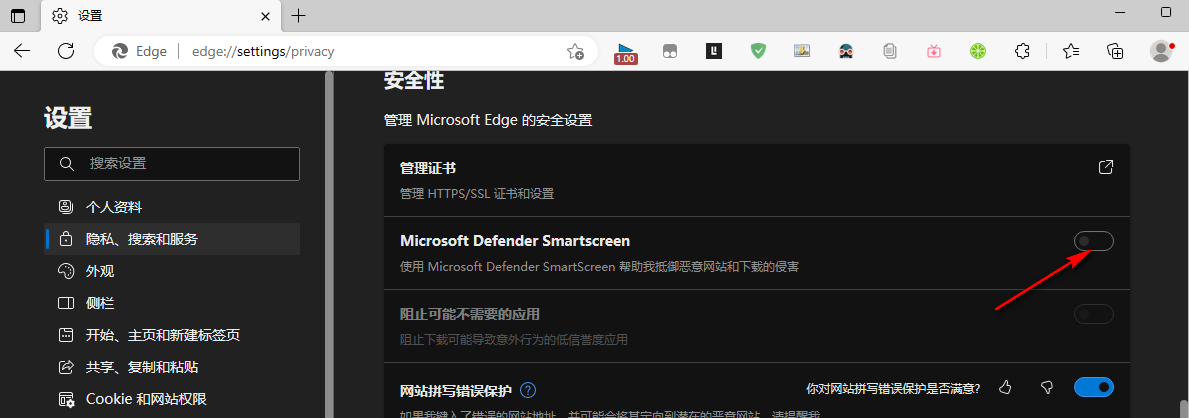Screen dimensions: 1189x418
Task: Open the user profile avatar
Action: (x=1161, y=51)
